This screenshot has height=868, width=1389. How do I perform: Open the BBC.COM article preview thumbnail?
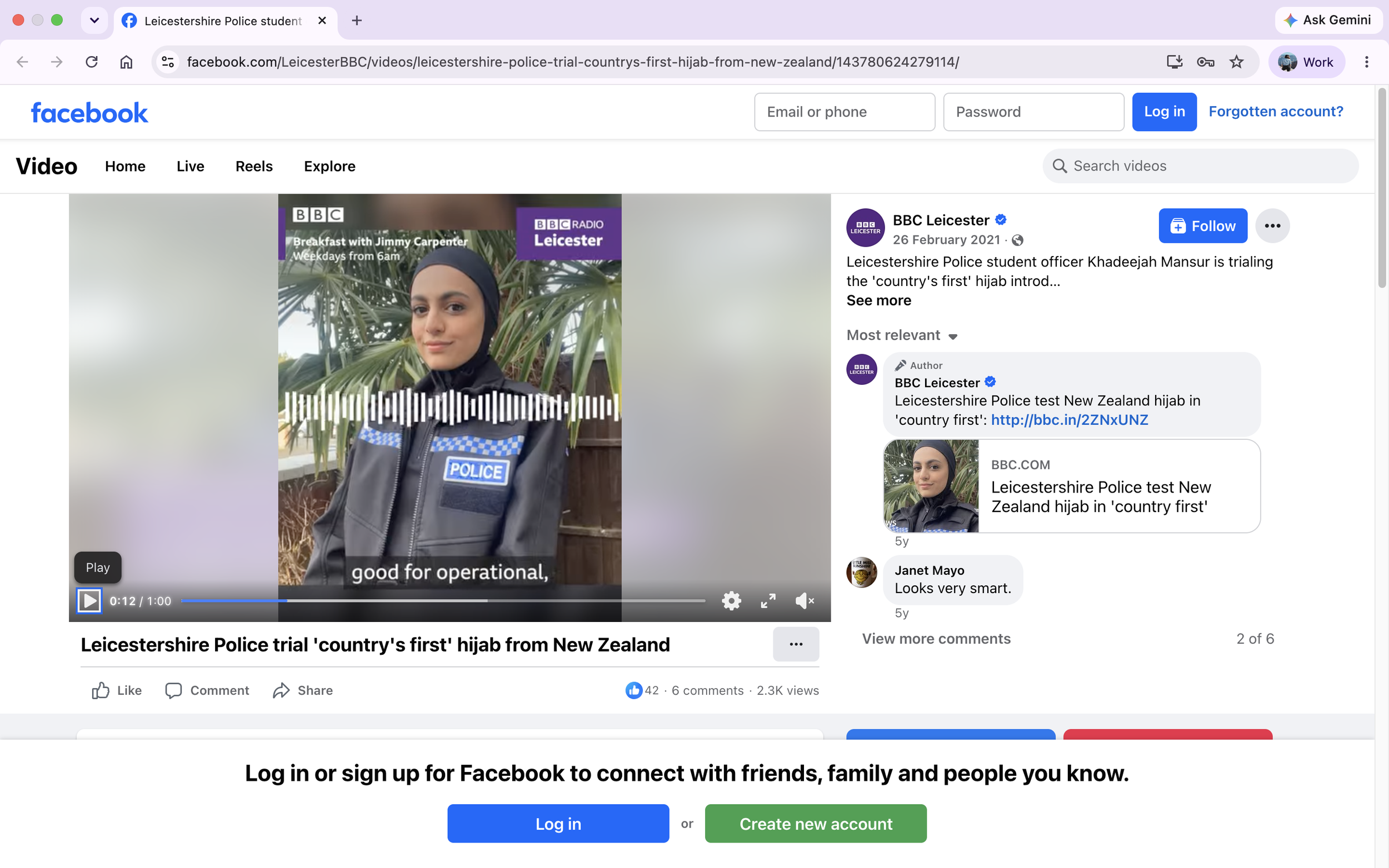[931, 486]
